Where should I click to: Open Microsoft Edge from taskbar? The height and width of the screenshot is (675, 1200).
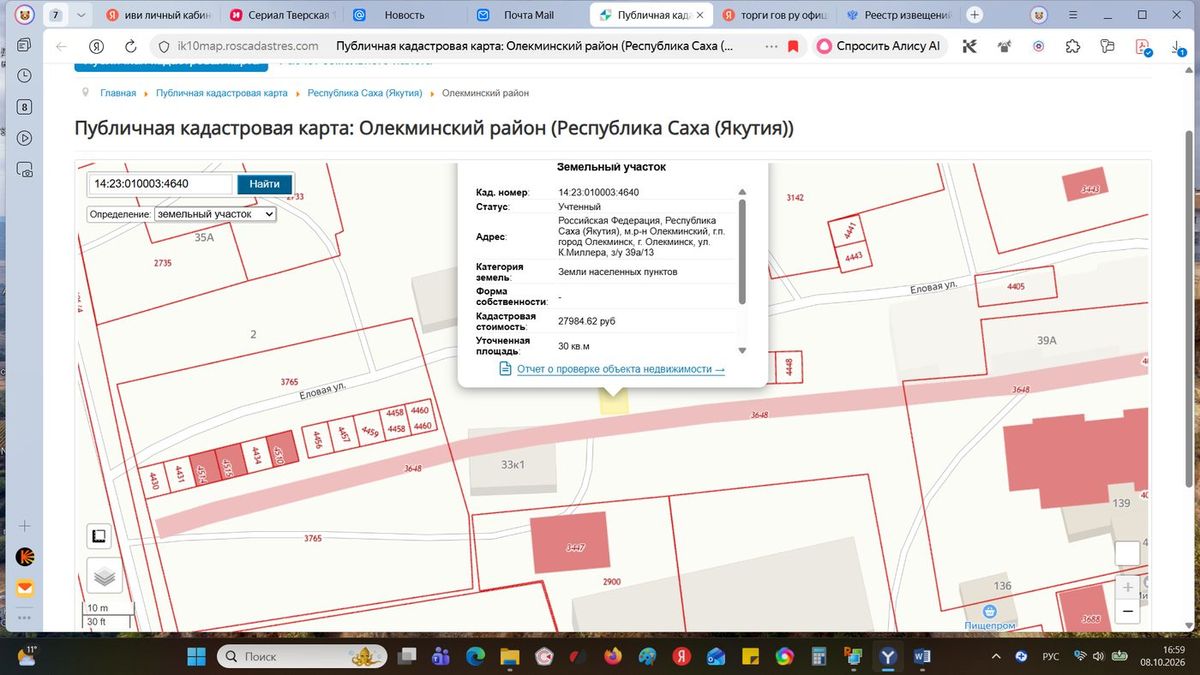[x=475, y=656]
